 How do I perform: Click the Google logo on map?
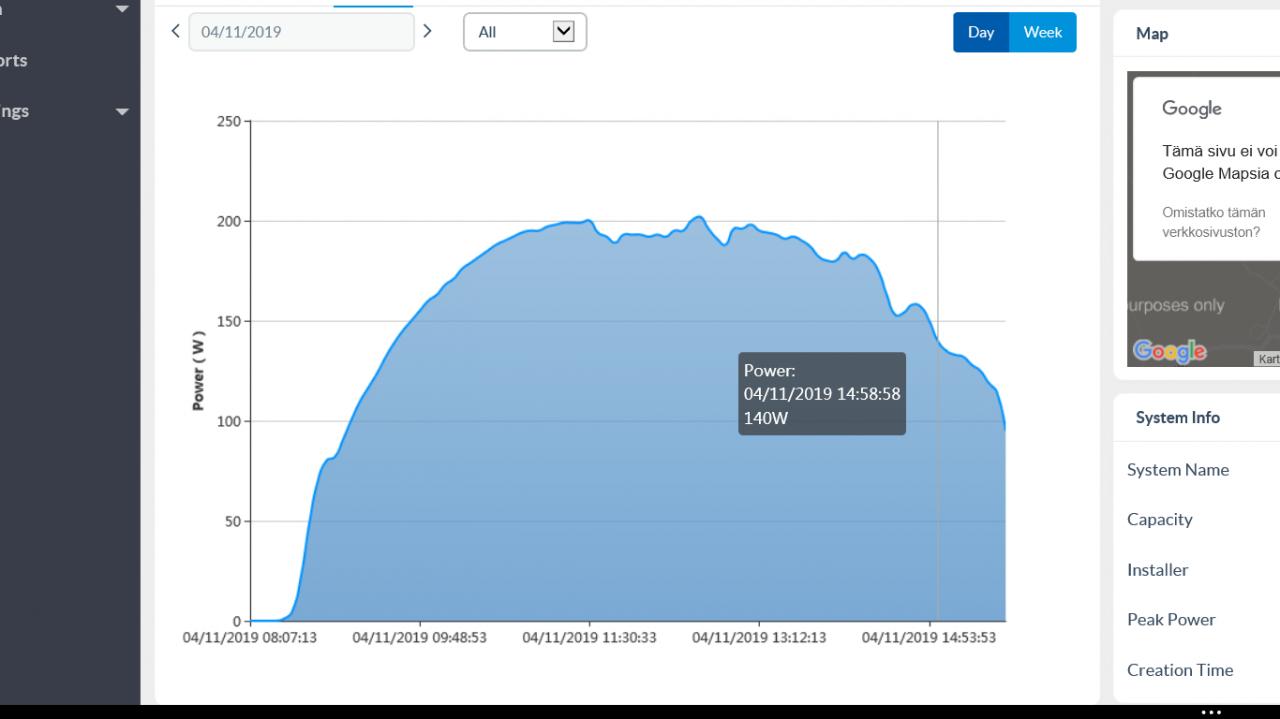[1169, 351]
